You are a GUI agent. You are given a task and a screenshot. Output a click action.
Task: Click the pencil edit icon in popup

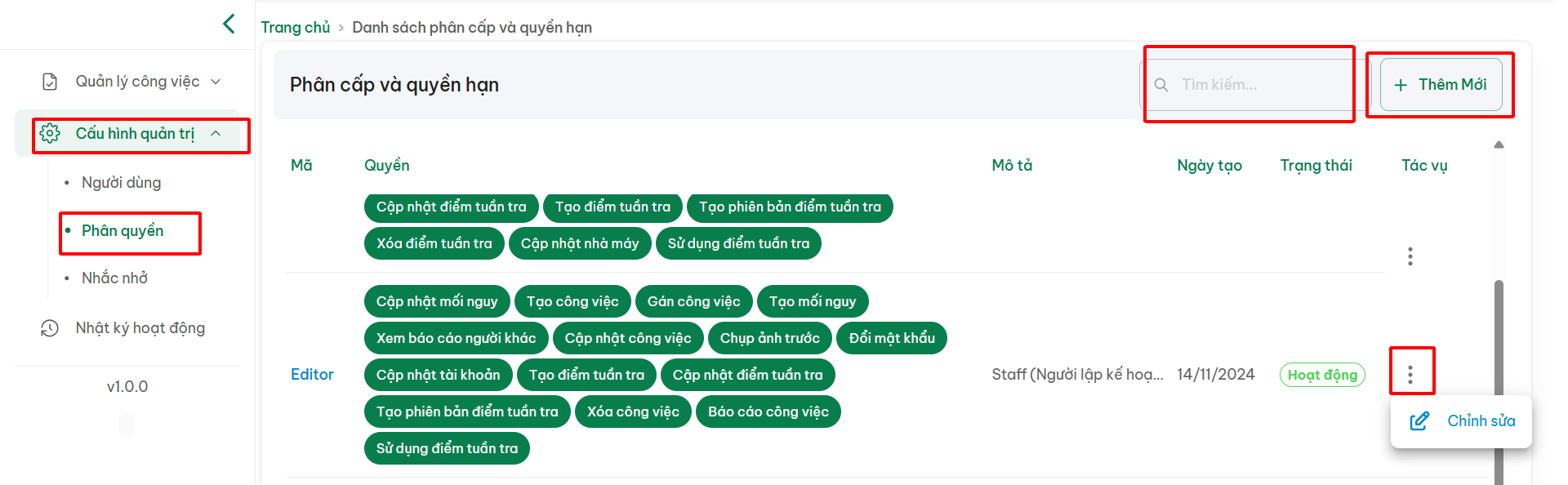pyautogui.click(x=1419, y=421)
